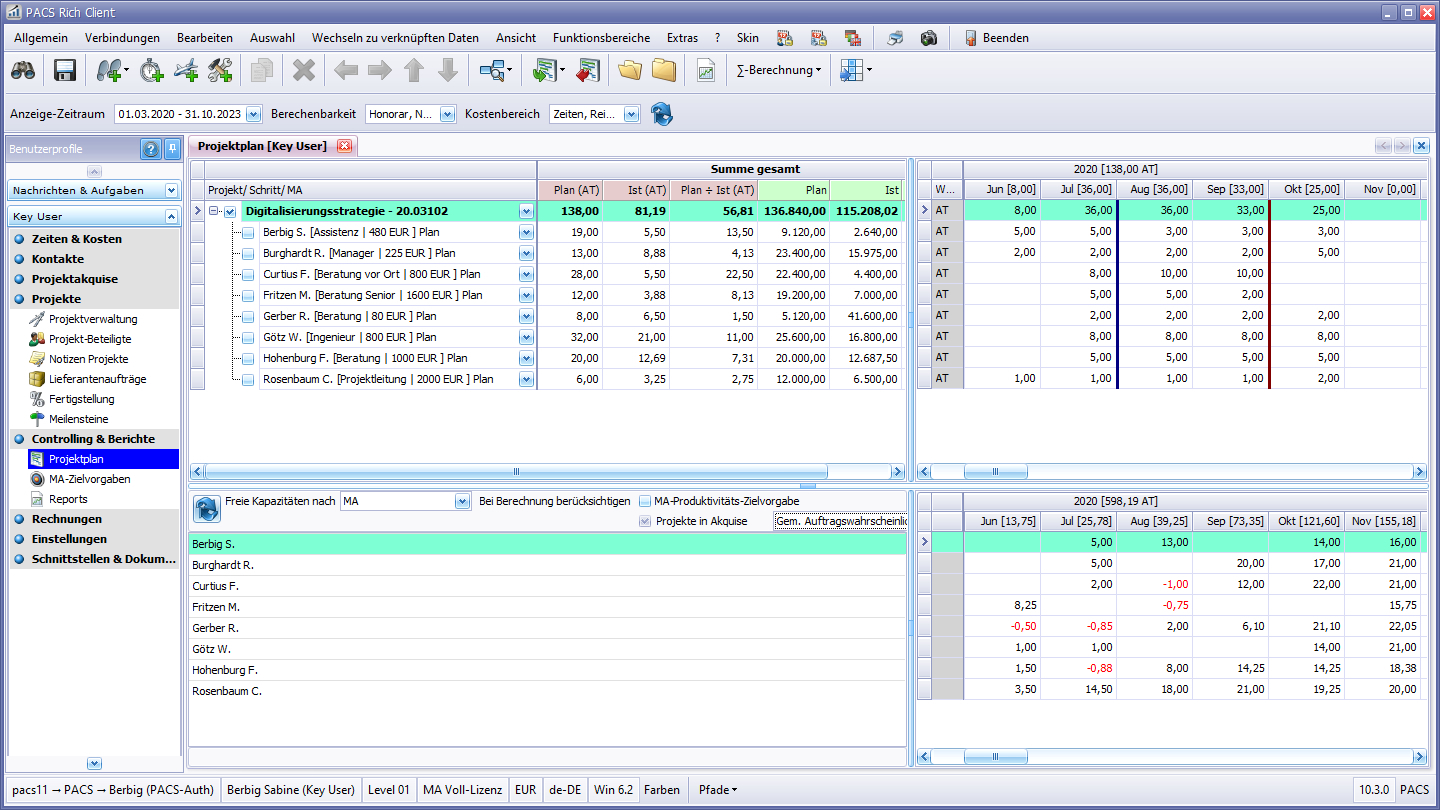This screenshot has width=1440, height=810.
Task: Click the floppy disk save icon
Action: click(x=65, y=70)
